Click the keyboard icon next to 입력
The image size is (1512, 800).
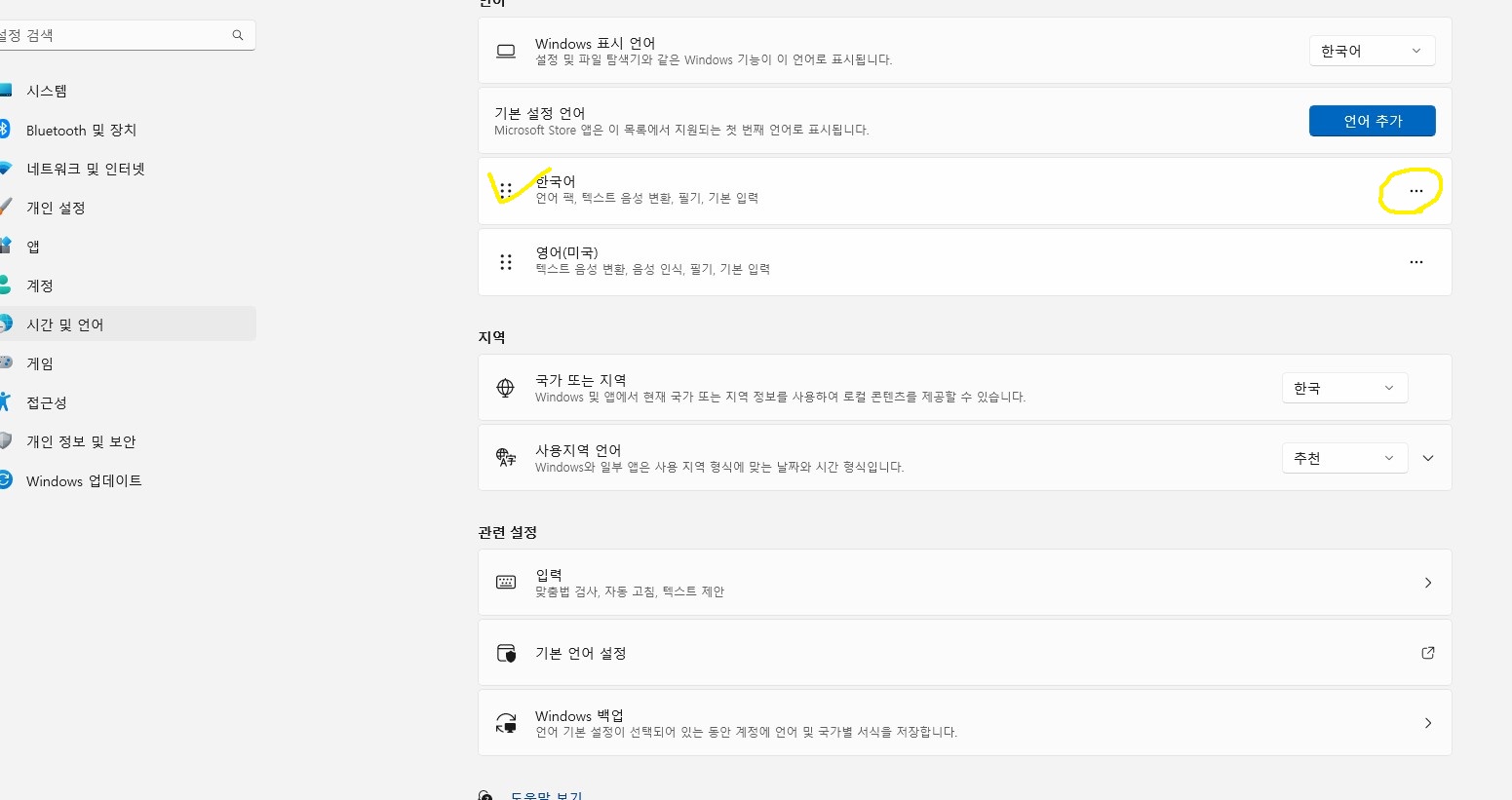tap(505, 583)
